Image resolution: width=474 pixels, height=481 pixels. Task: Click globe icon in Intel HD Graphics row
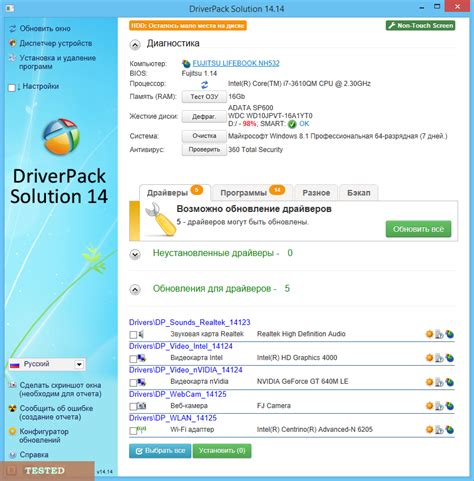(450, 358)
